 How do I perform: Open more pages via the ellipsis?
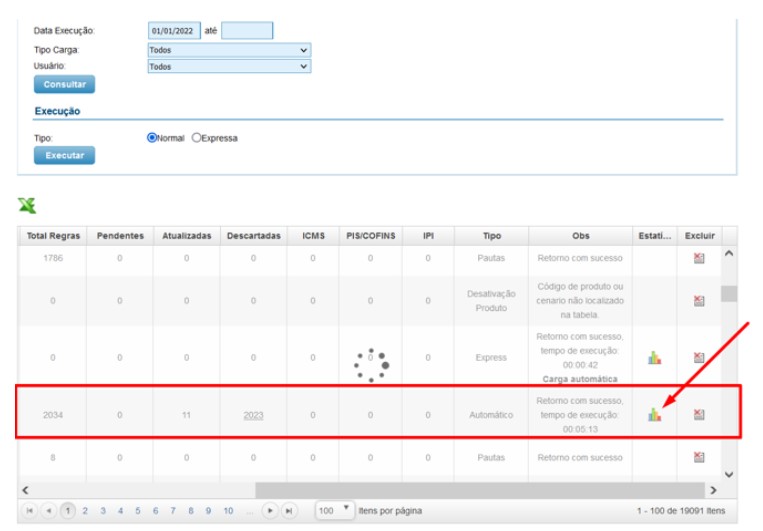250,512
